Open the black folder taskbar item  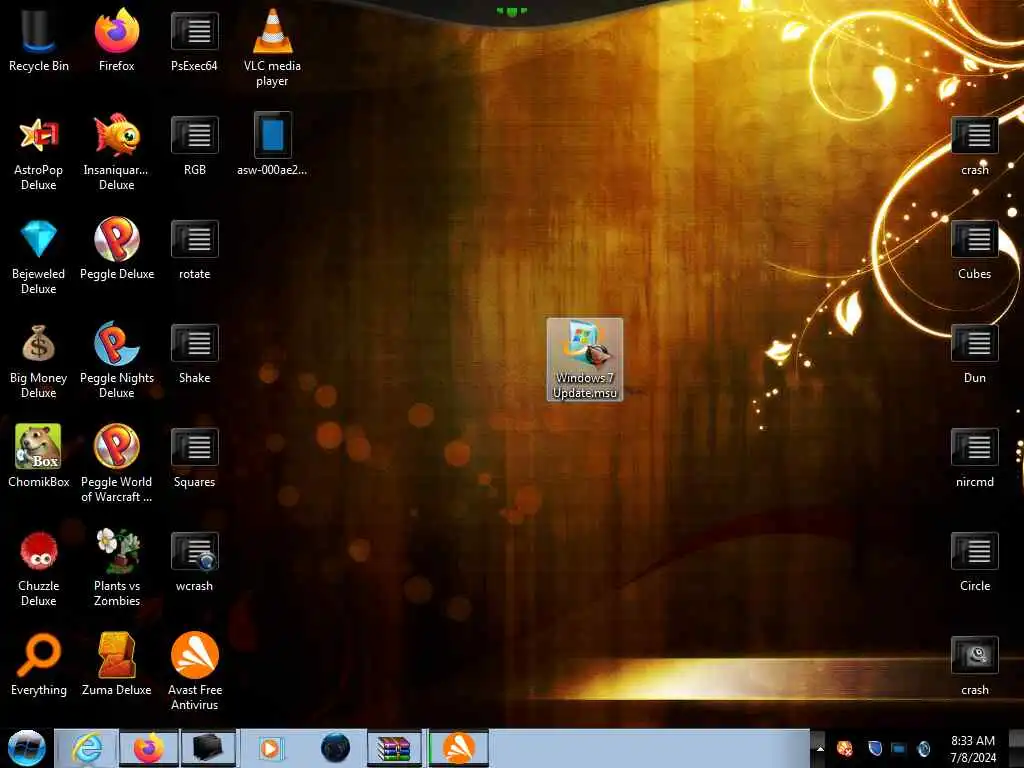(208, 748)
